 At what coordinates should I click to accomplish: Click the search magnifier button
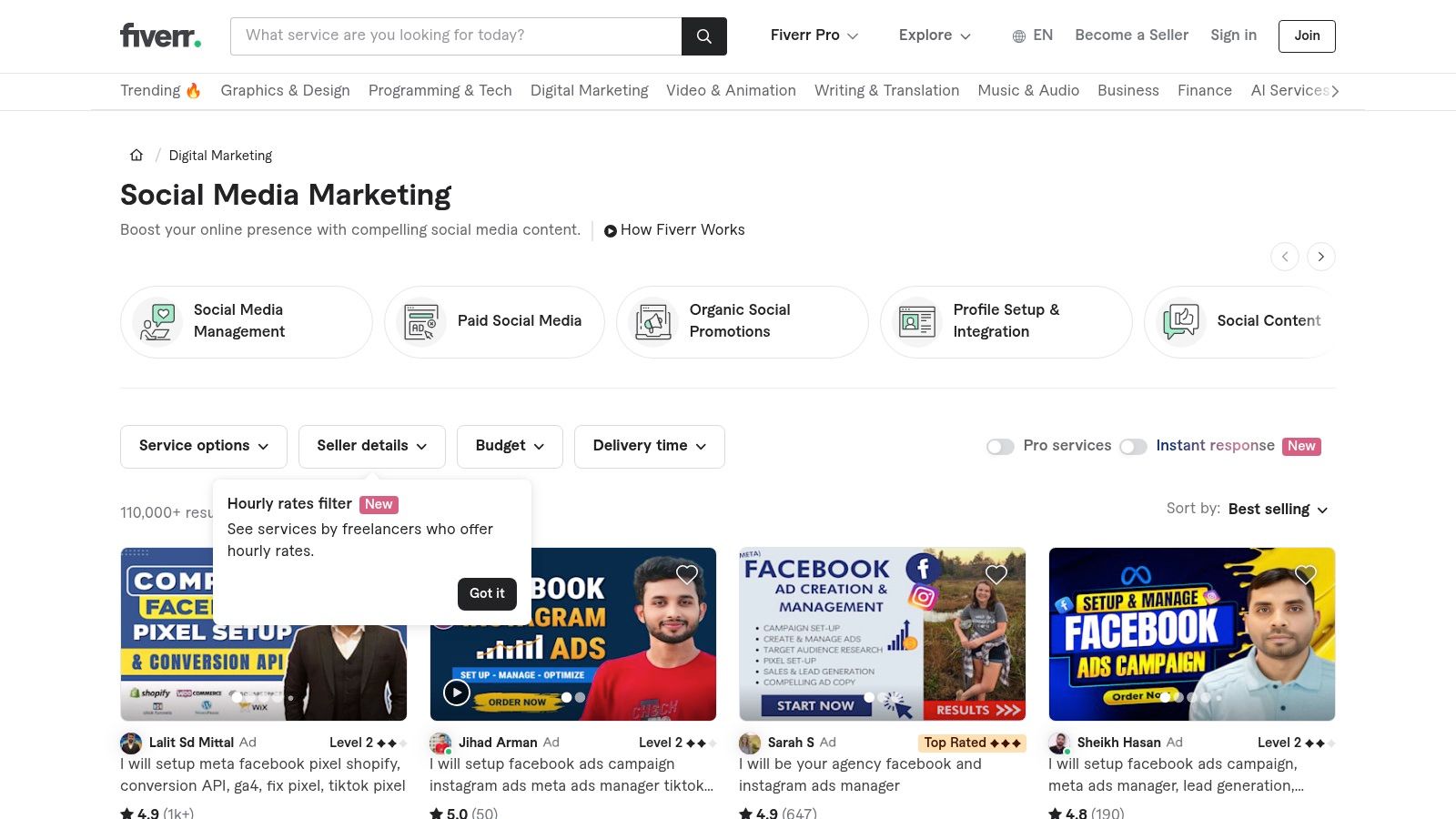[703, 36]
